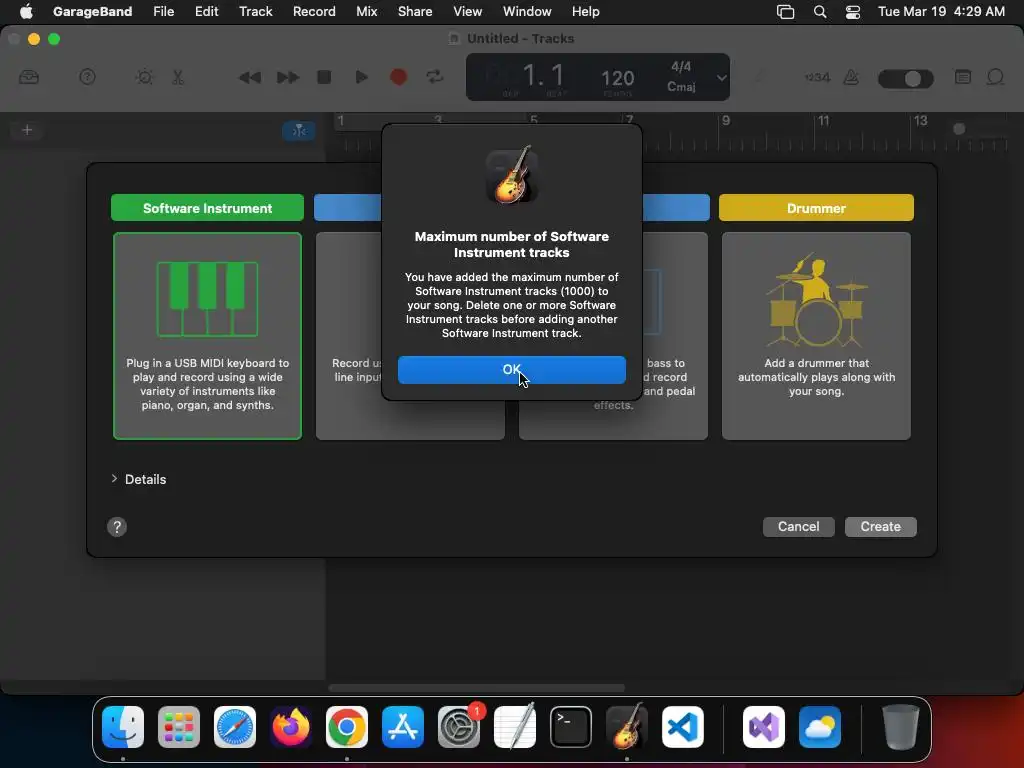Click the GarageBand guitar Dock icon

tap(627, 727)
